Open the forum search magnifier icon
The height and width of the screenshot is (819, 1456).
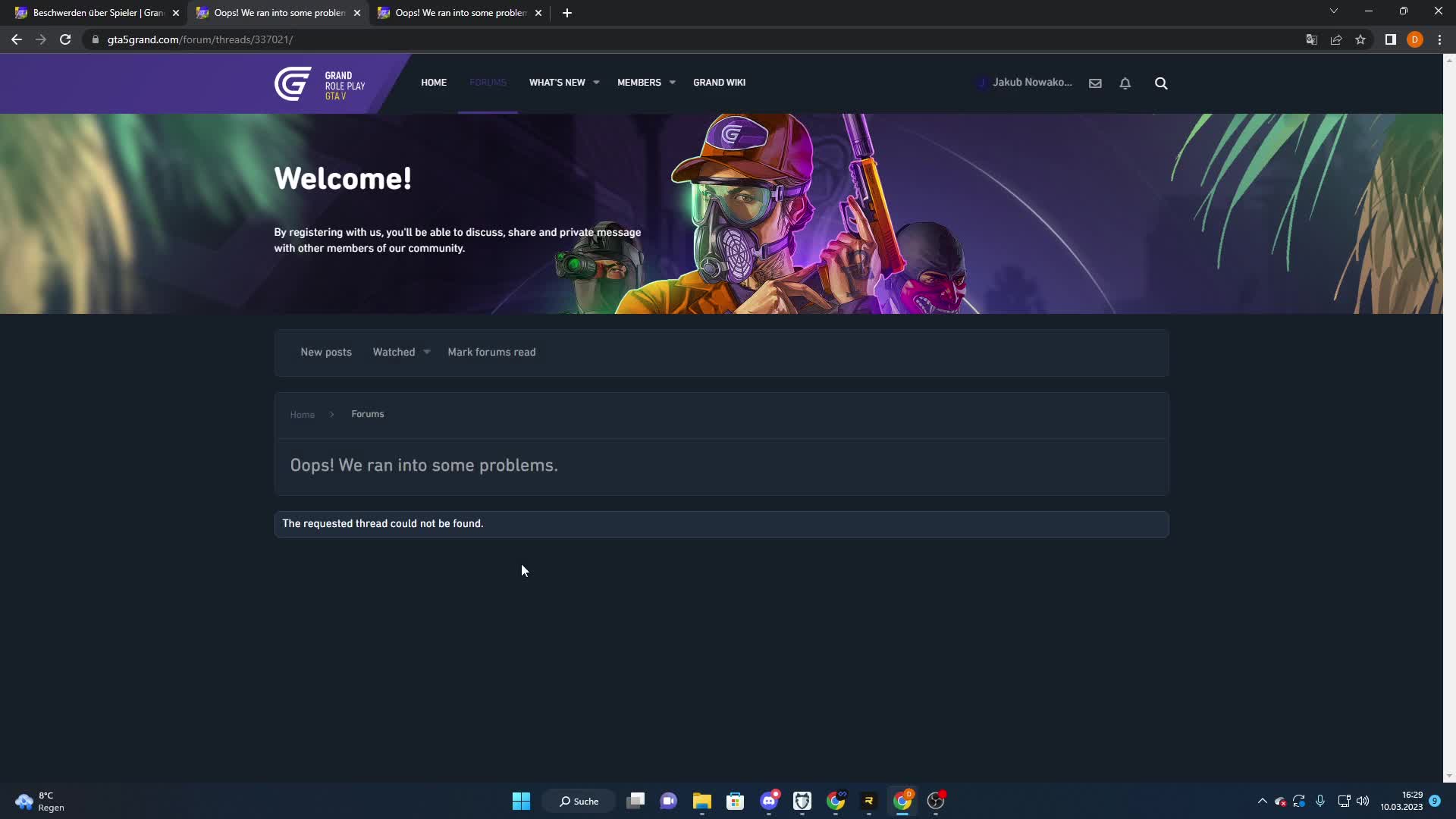[x=1161, y=83]
